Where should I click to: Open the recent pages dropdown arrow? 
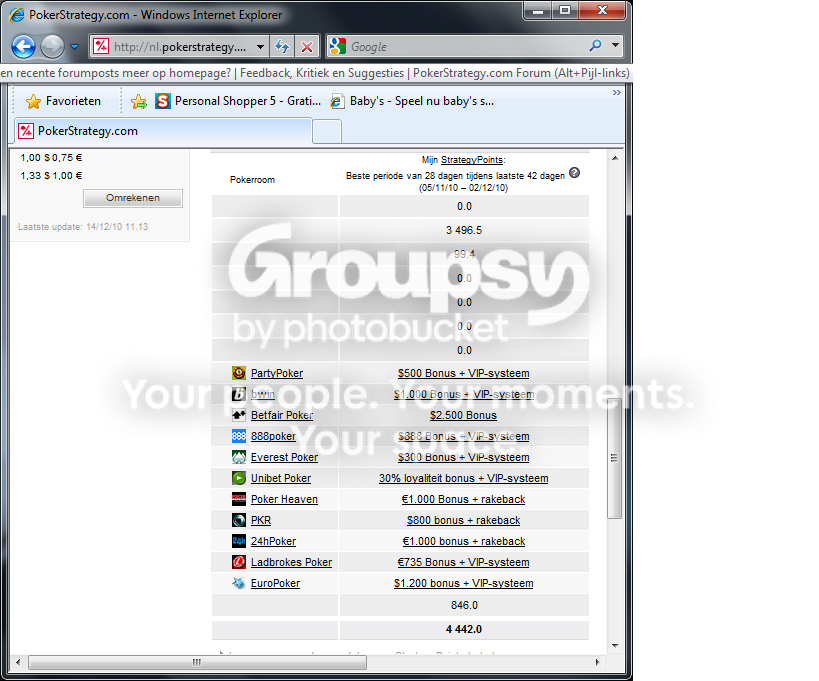click(x=75, y=46)
